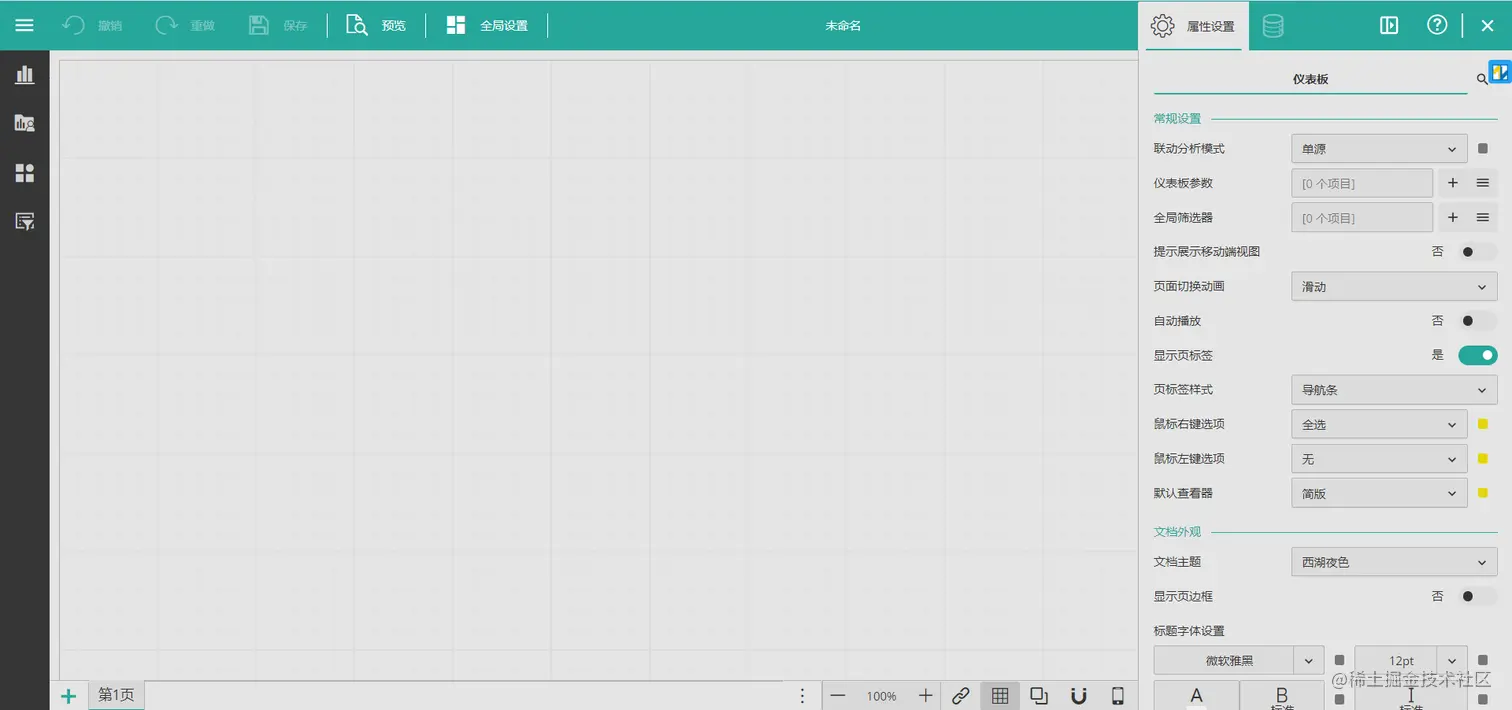Toggle the magnet snap icon
Image resolution: width=1512 pixels, height=710 pixels.
pos(1079,696)
